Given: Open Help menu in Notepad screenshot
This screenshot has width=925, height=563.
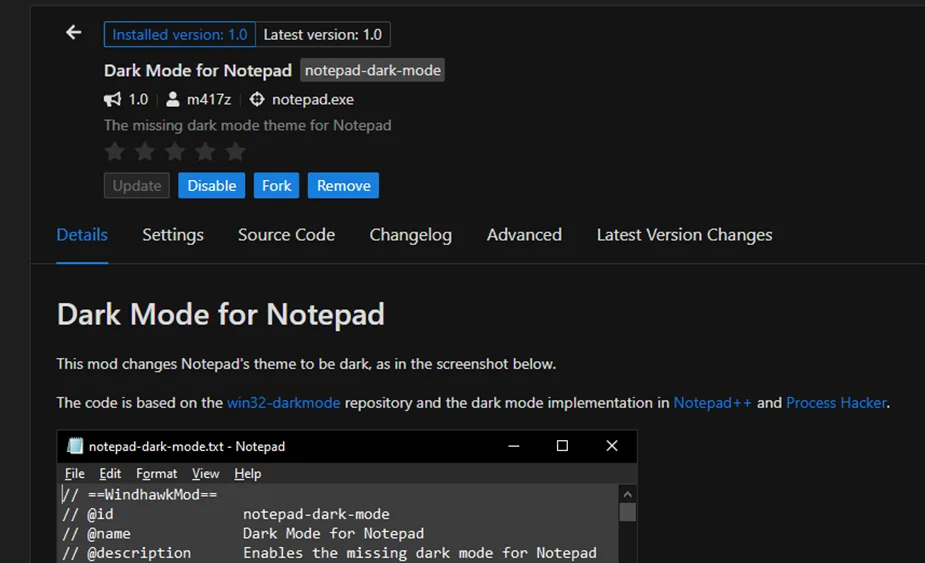Looking at the screenshot, I should pyautogui.click(x=247, y=473).
